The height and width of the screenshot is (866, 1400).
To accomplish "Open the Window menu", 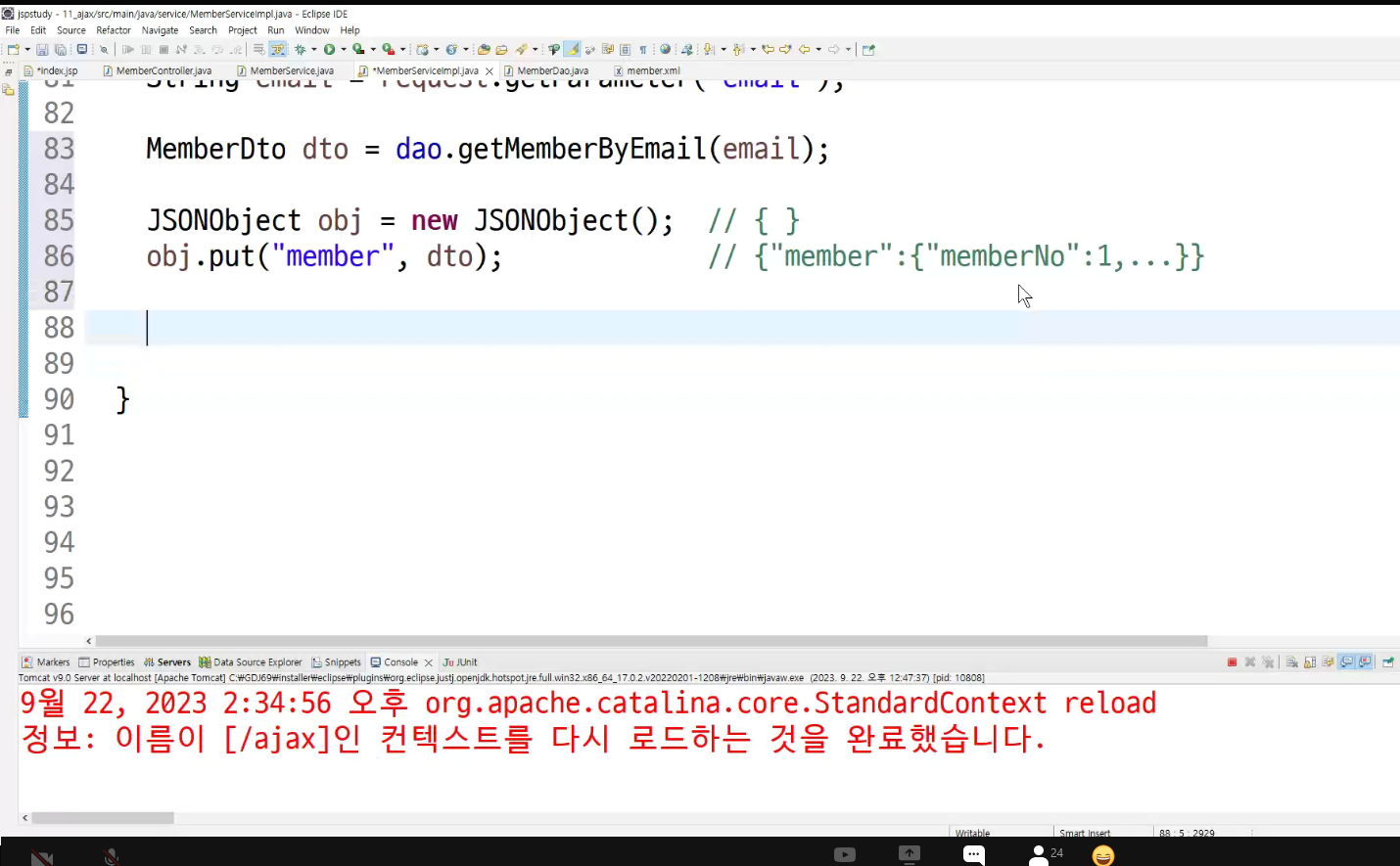I will (x=312, y=30).
